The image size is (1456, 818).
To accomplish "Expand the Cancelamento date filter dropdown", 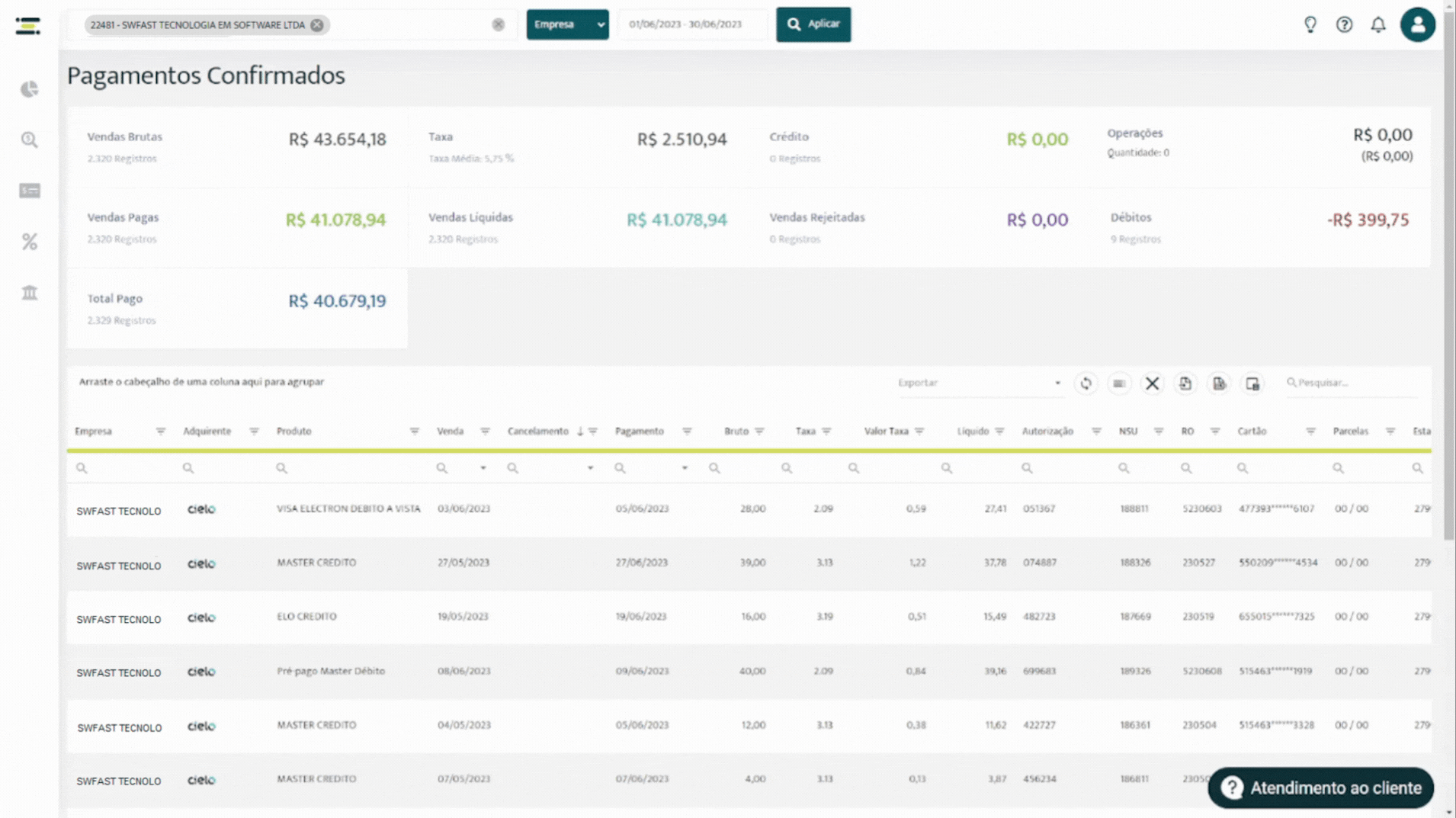I will click(590, 468).
